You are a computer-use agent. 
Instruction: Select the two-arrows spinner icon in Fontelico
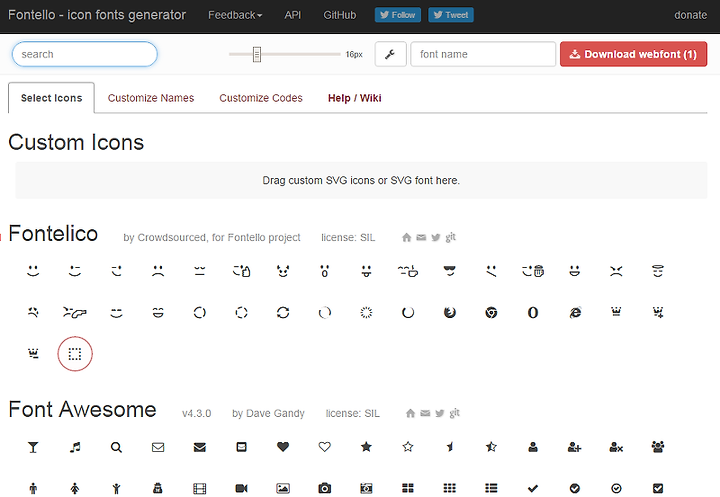click(283, 313)
